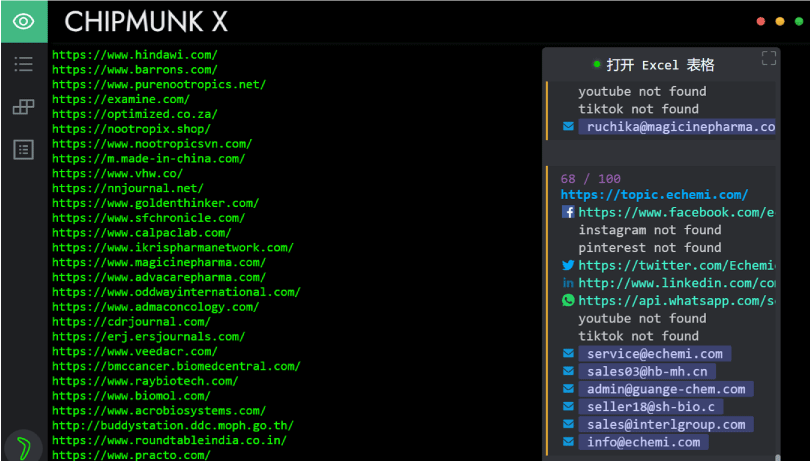
Task: Click mail icon beside sales03@hb-mh.cn
Action: (568, 371)
